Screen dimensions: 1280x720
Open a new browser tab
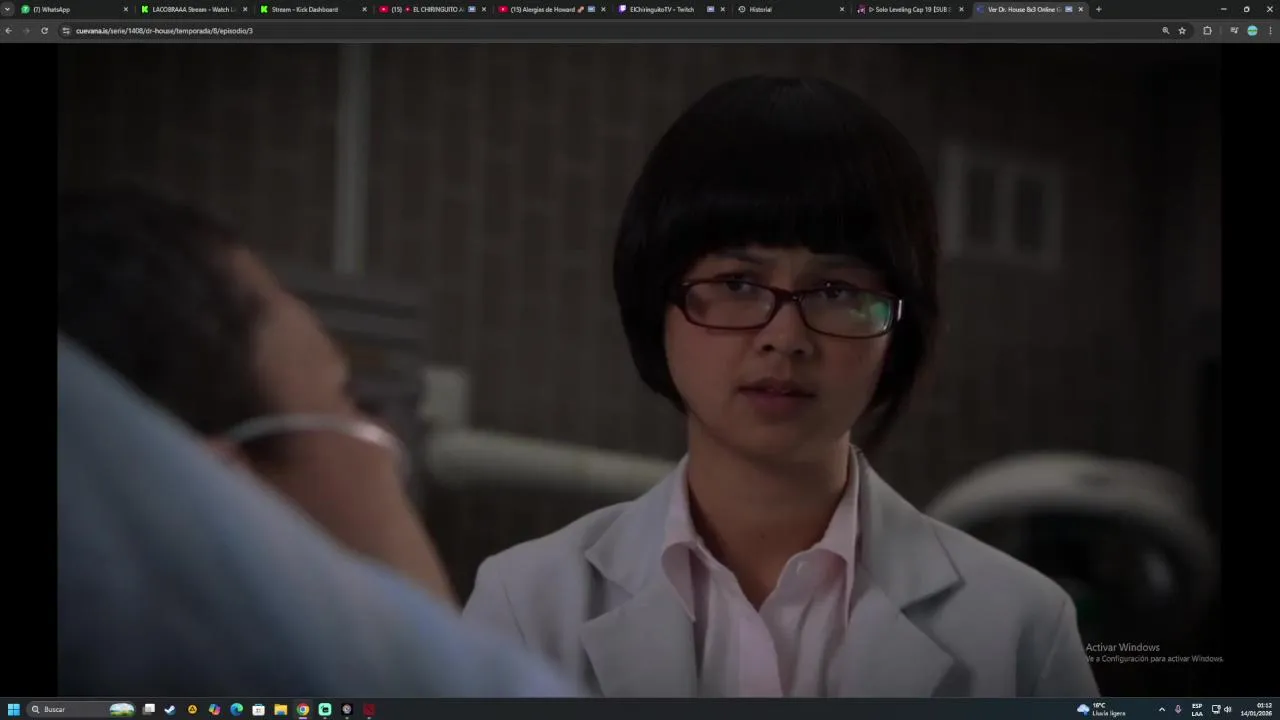coord(1098,9)
